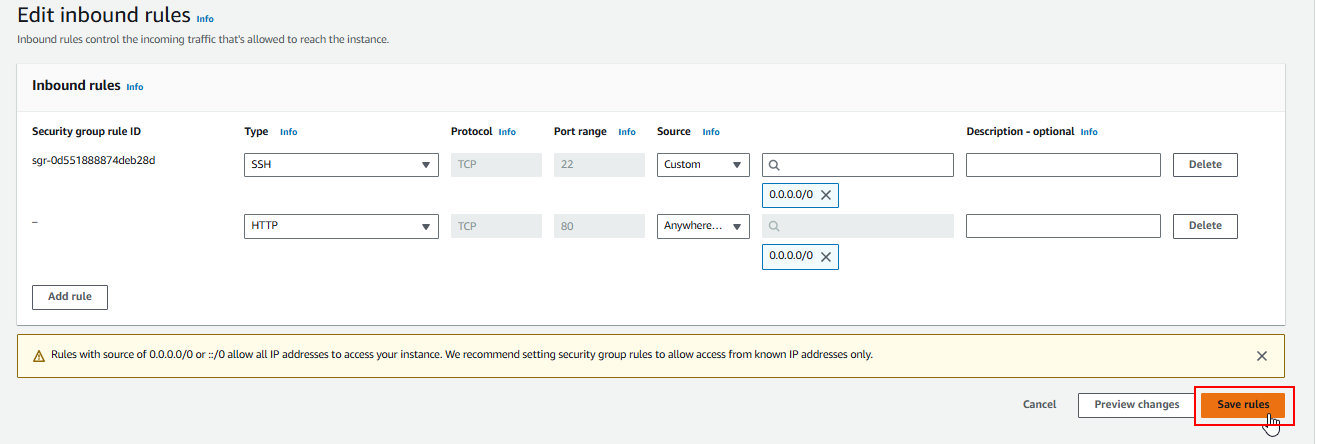Viewport: 1318px width, 444px height.
Task: Open Info link beside Port range column
Action: point(627,132)
